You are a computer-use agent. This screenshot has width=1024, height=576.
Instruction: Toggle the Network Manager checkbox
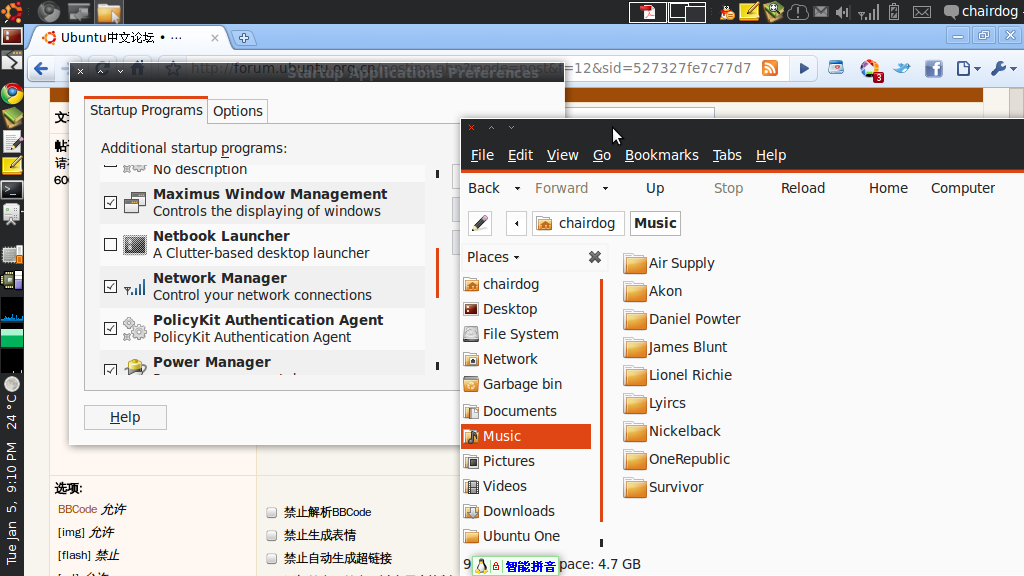111,286
